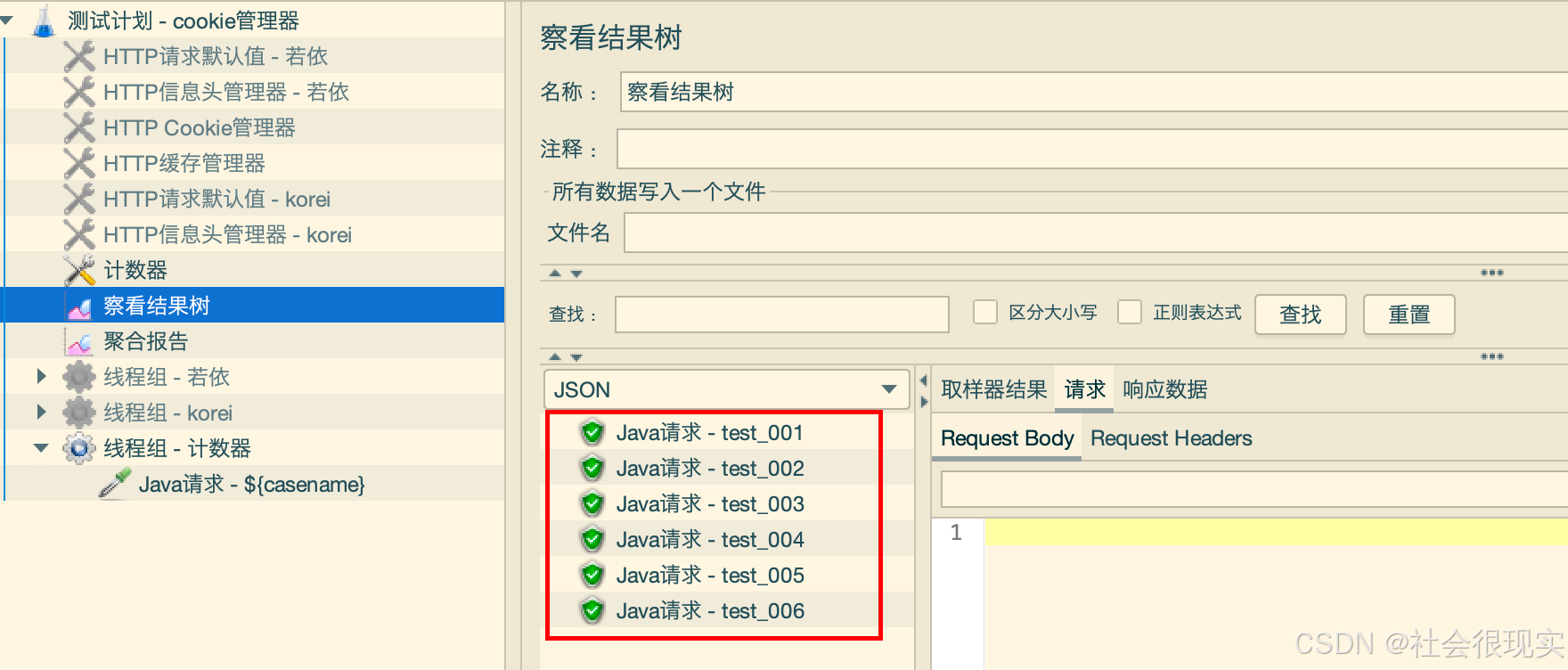This screenshot has width=1568, height=670.
Task: Click gear icon of 线程组 - 计数器
Action: 79,448
